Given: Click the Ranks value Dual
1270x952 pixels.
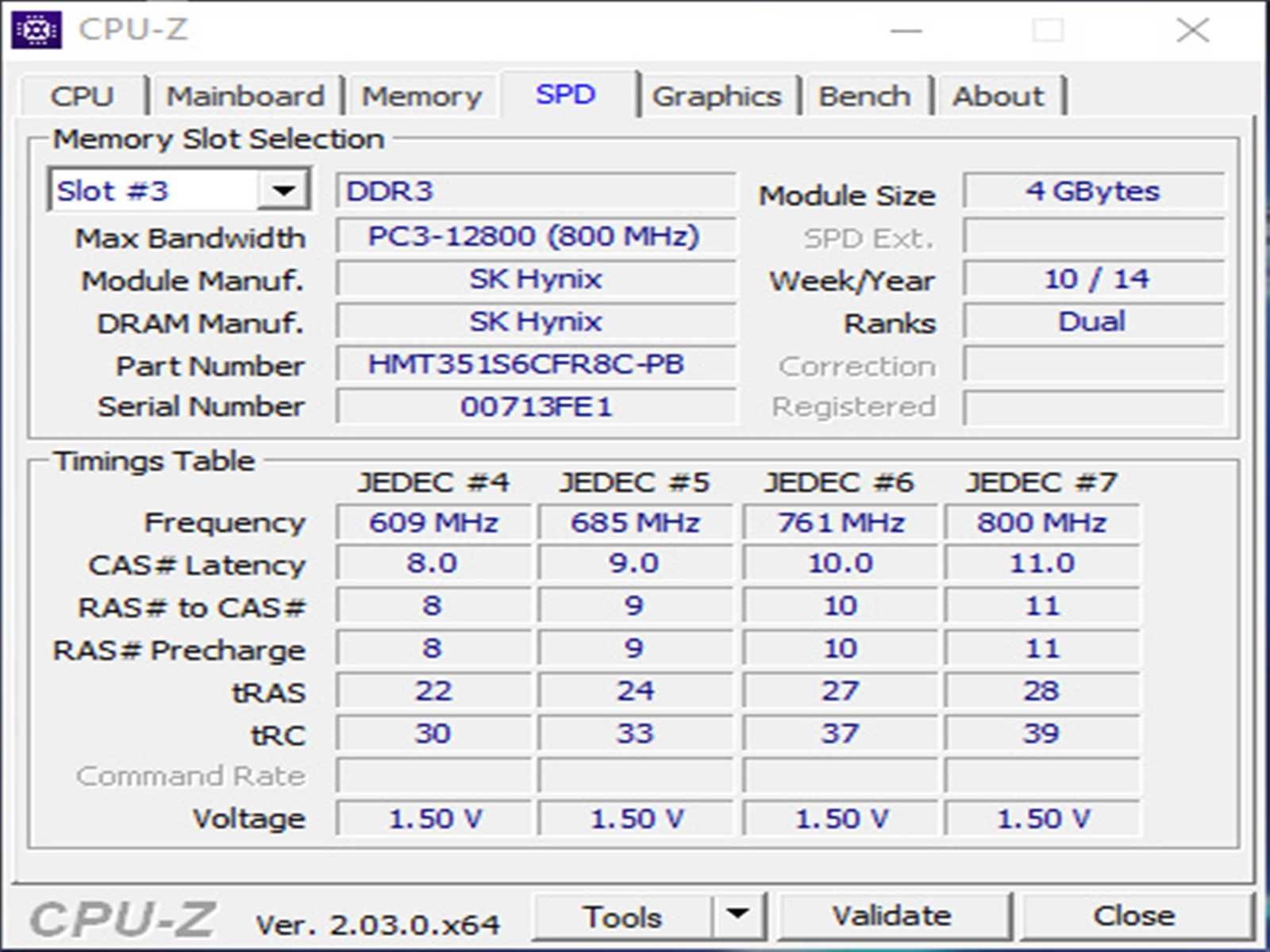Looking at the screenshot, I should pos(1094,321).
